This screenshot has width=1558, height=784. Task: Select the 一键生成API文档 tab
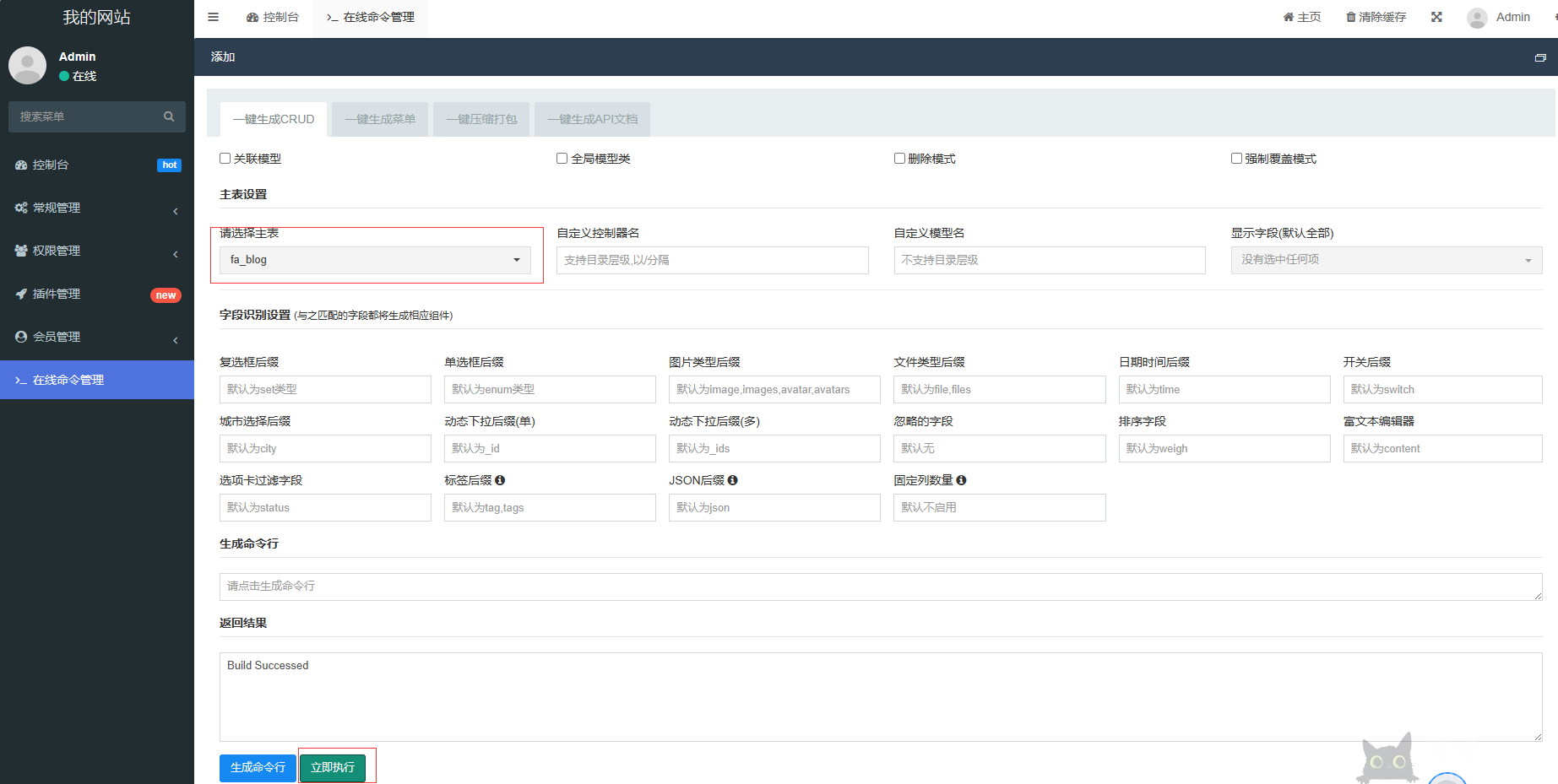coord(592,119)
